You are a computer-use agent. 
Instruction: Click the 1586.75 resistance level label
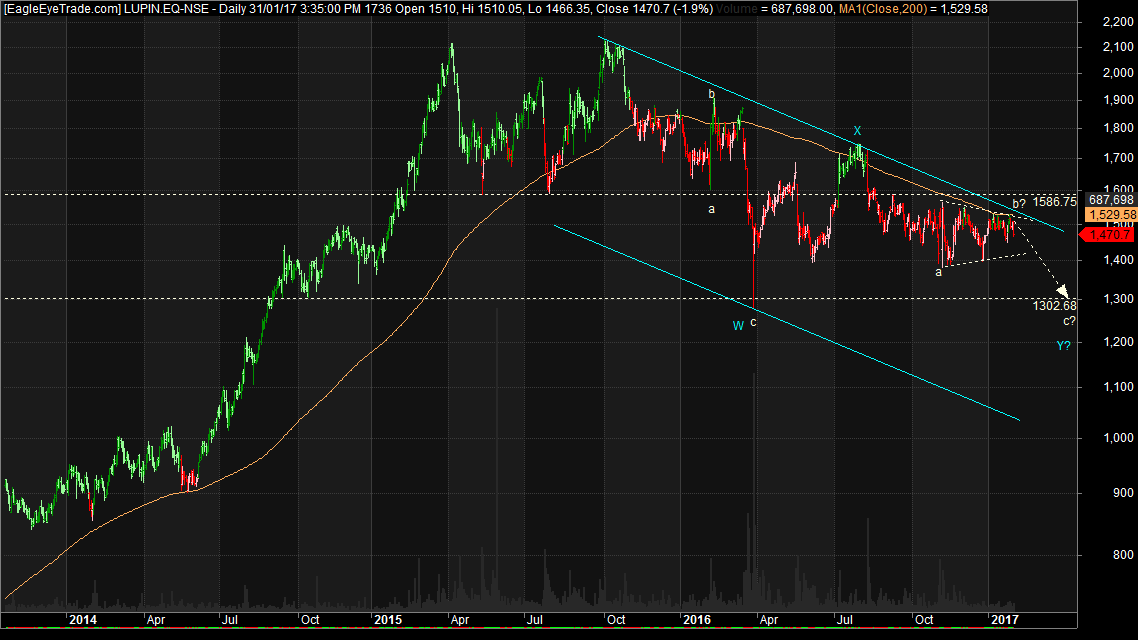tap(1054, 200)
